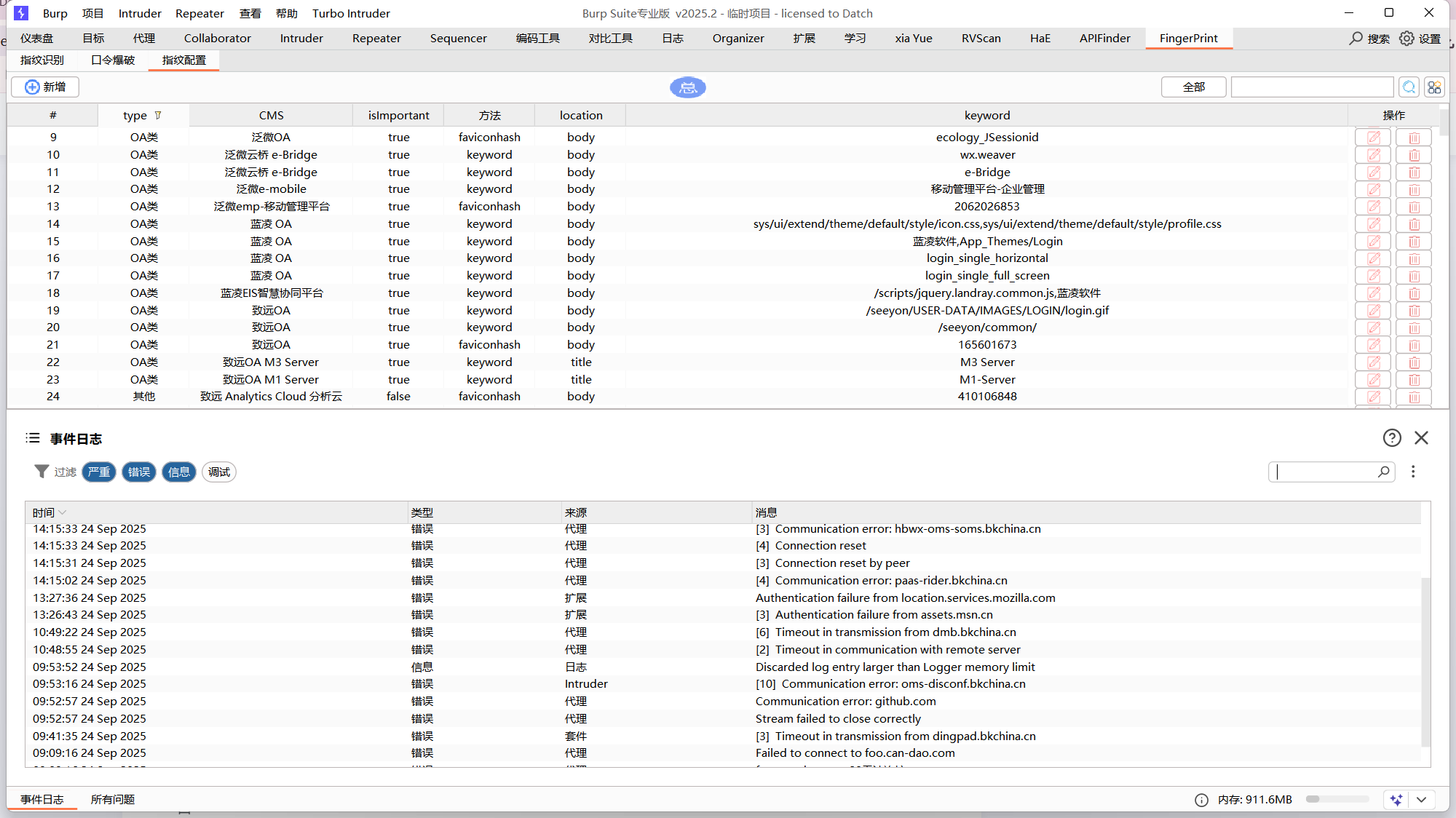This screenshot has height=818, width=1456.
Task: Click the memory info icon in status bar
Action: tap(1201, 800)
